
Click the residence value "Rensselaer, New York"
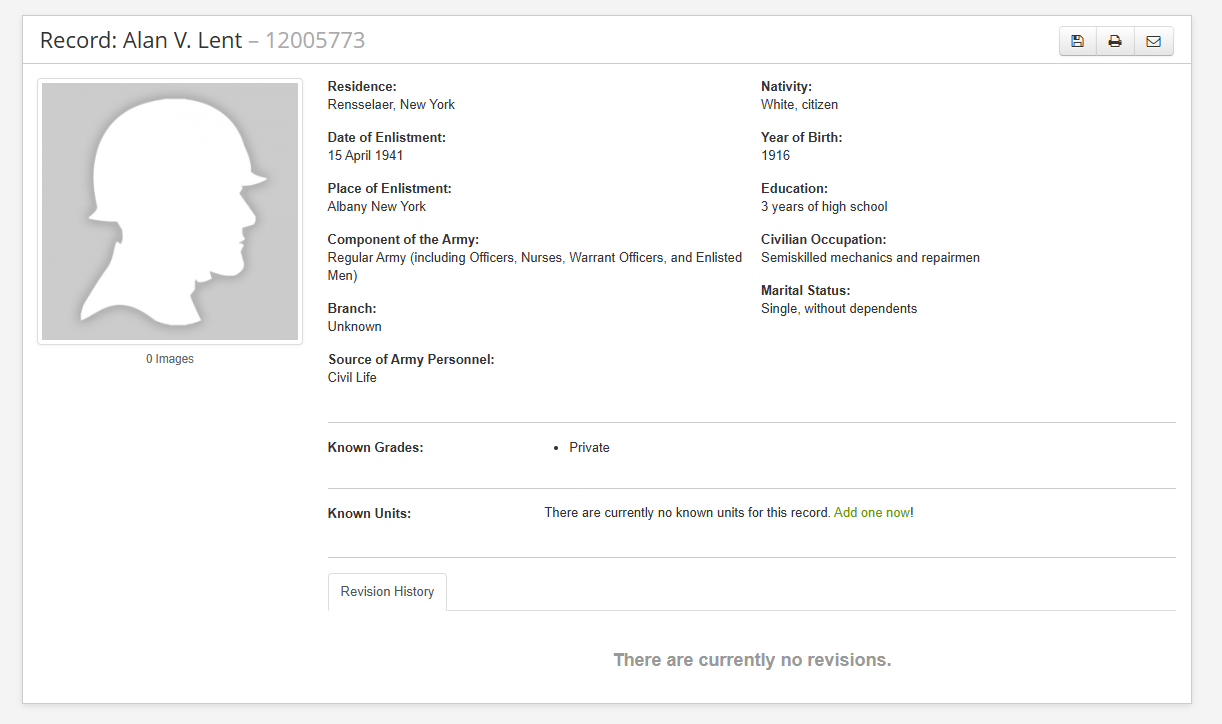coord(391,105)
